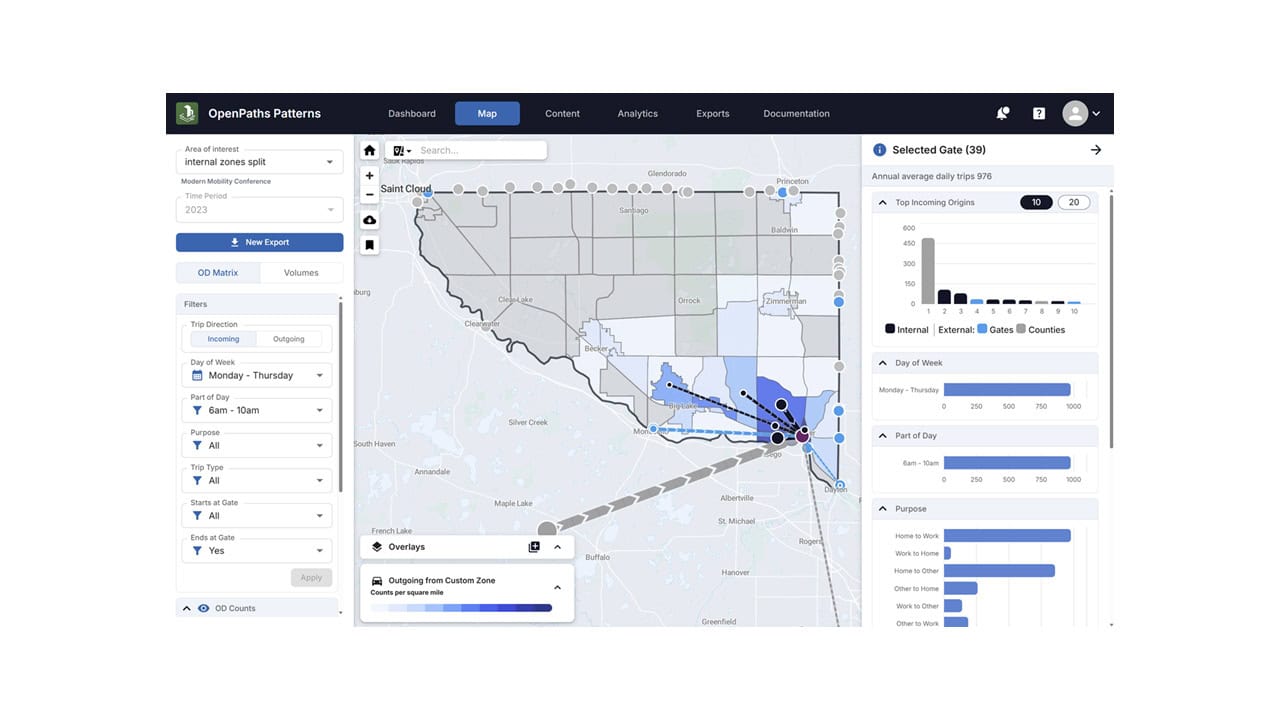Click the Overlays layers icon

point(377,547)
